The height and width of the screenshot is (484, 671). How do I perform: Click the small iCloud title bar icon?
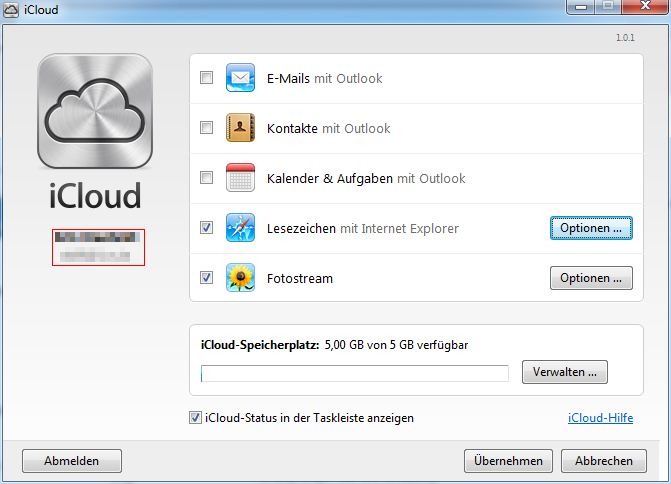(x=13, y=9)
